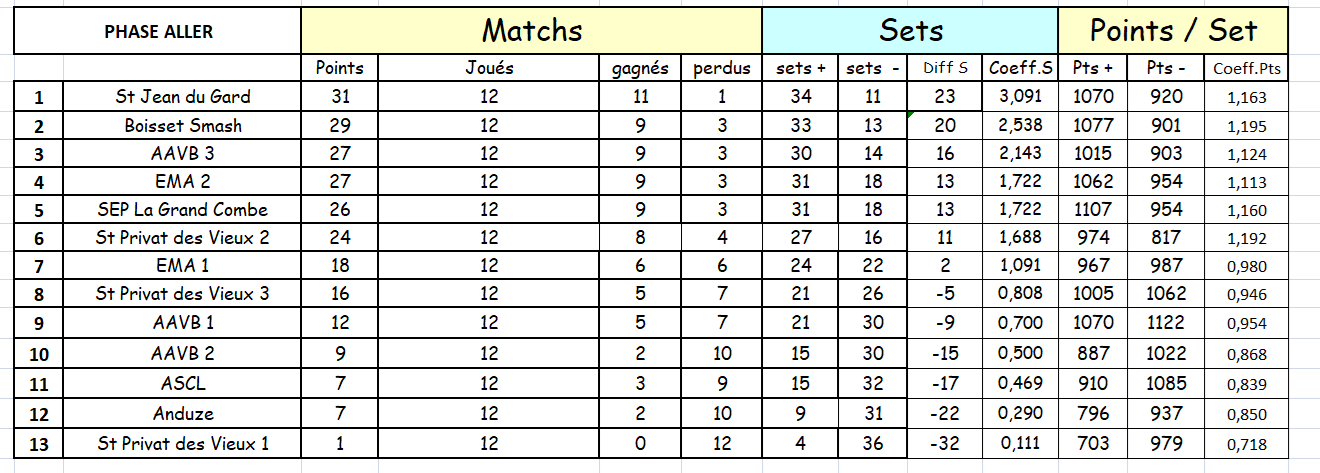Click the Points / Set header
The width and height of the screenshot is (1320, 473).
coord(1173,30)
